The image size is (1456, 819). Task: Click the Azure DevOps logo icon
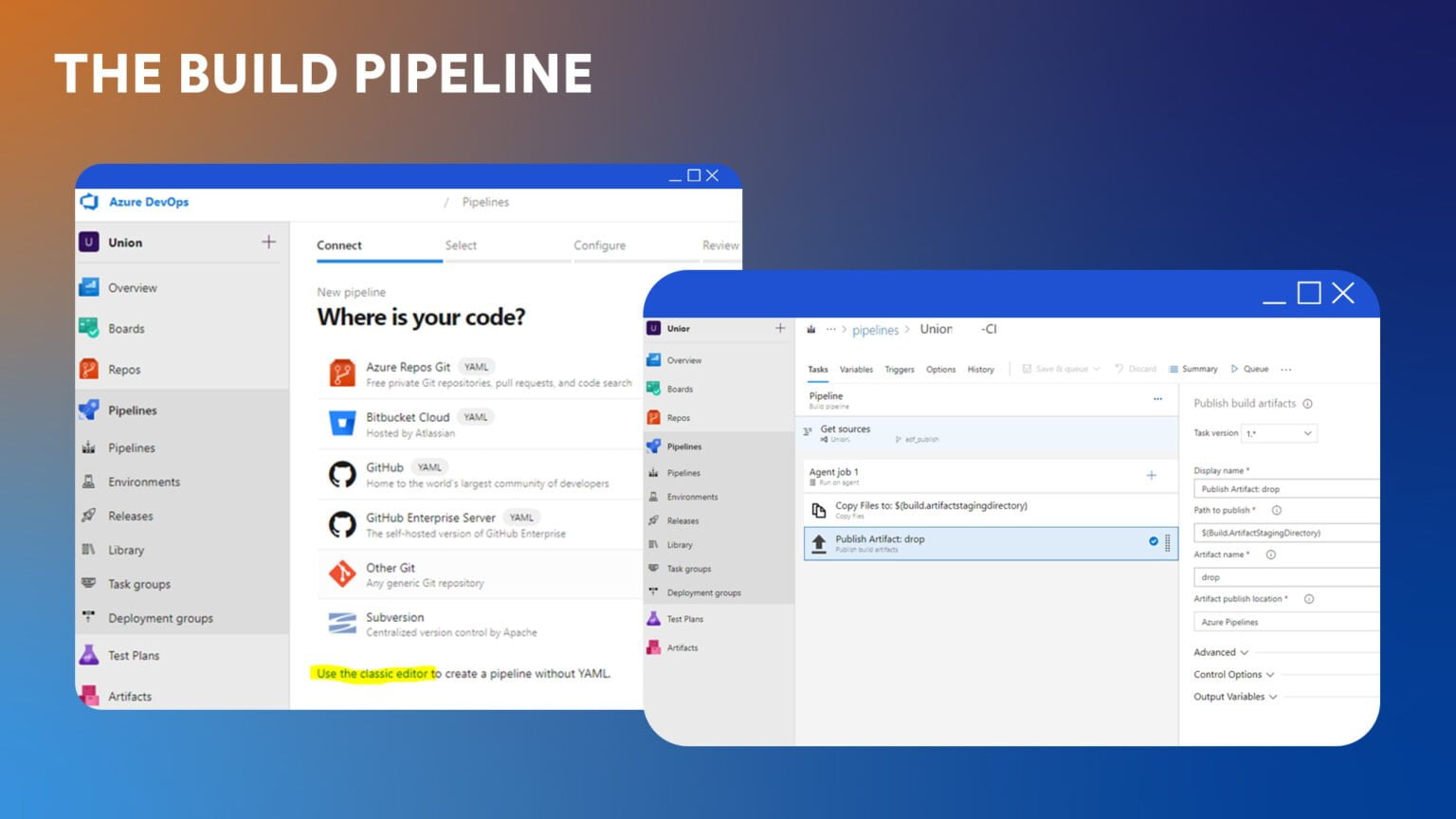90,202
